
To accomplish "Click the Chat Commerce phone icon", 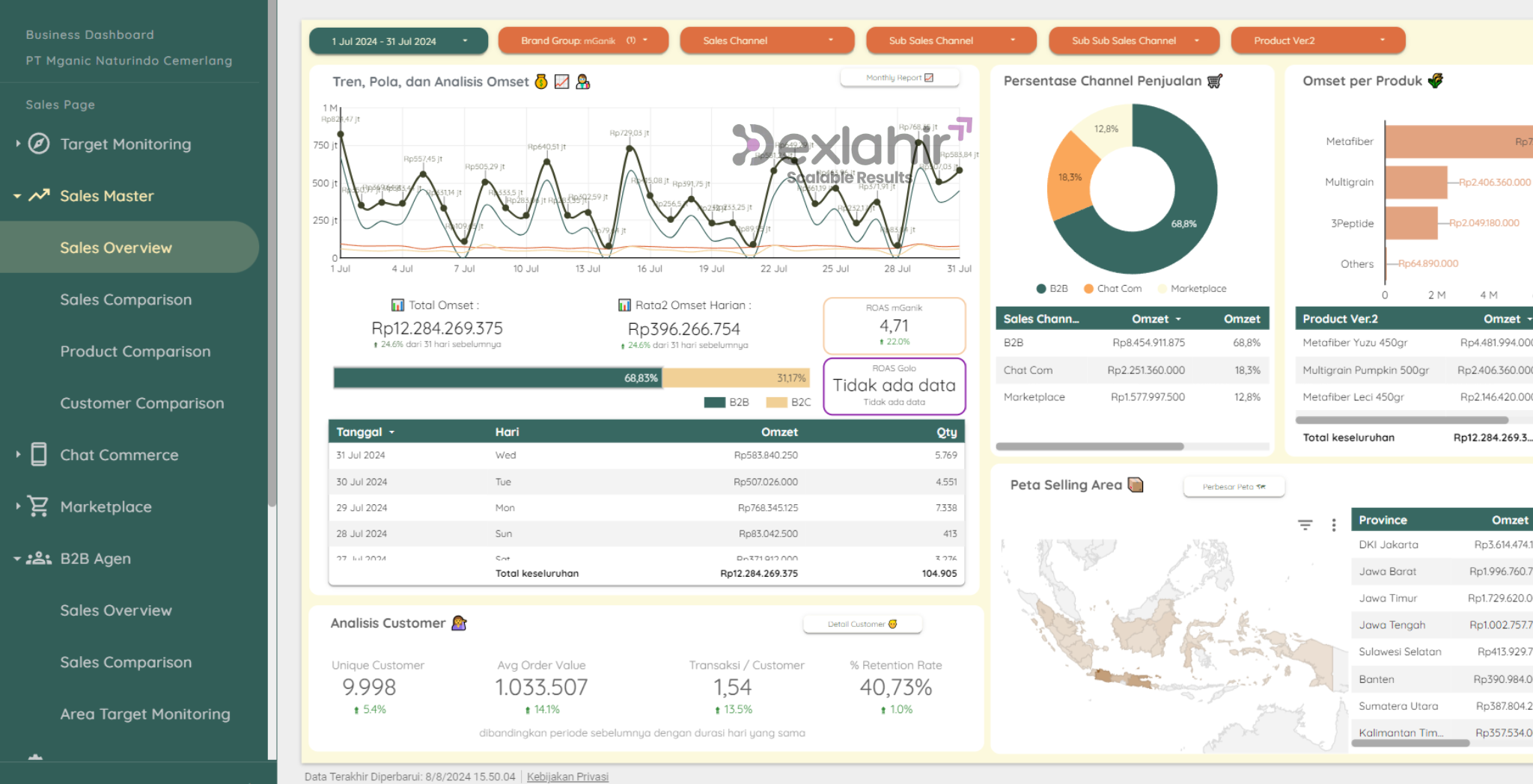I will [x=39, y=455].
